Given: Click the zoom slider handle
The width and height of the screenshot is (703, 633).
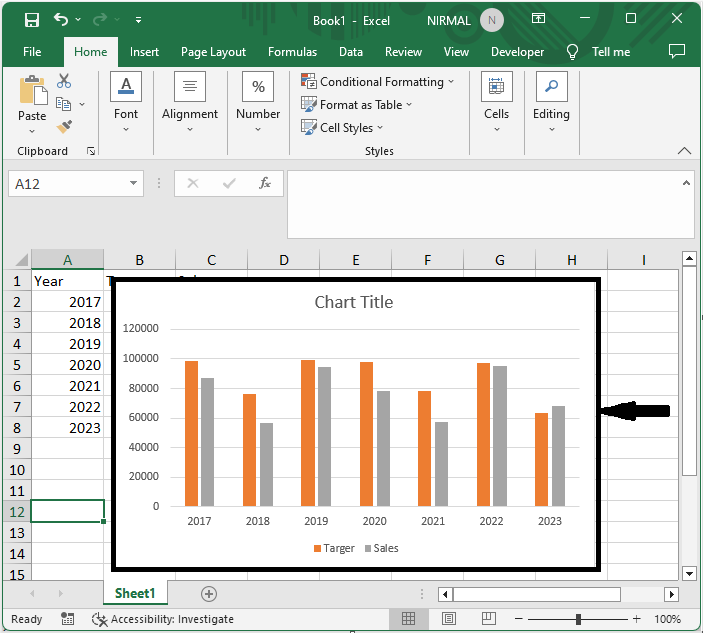Looking at the screenshot, I should tap(578, 619).
